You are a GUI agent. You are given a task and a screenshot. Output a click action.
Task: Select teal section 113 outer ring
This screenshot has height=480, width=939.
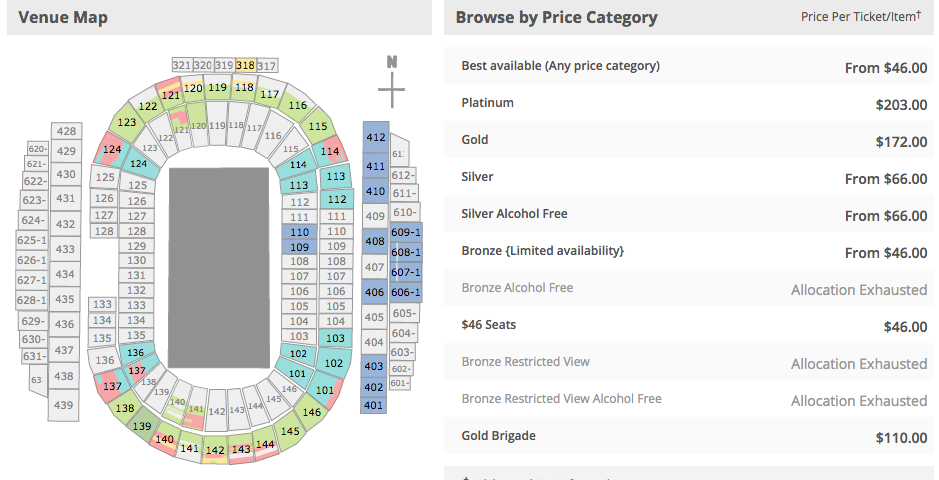pos(336,177)
